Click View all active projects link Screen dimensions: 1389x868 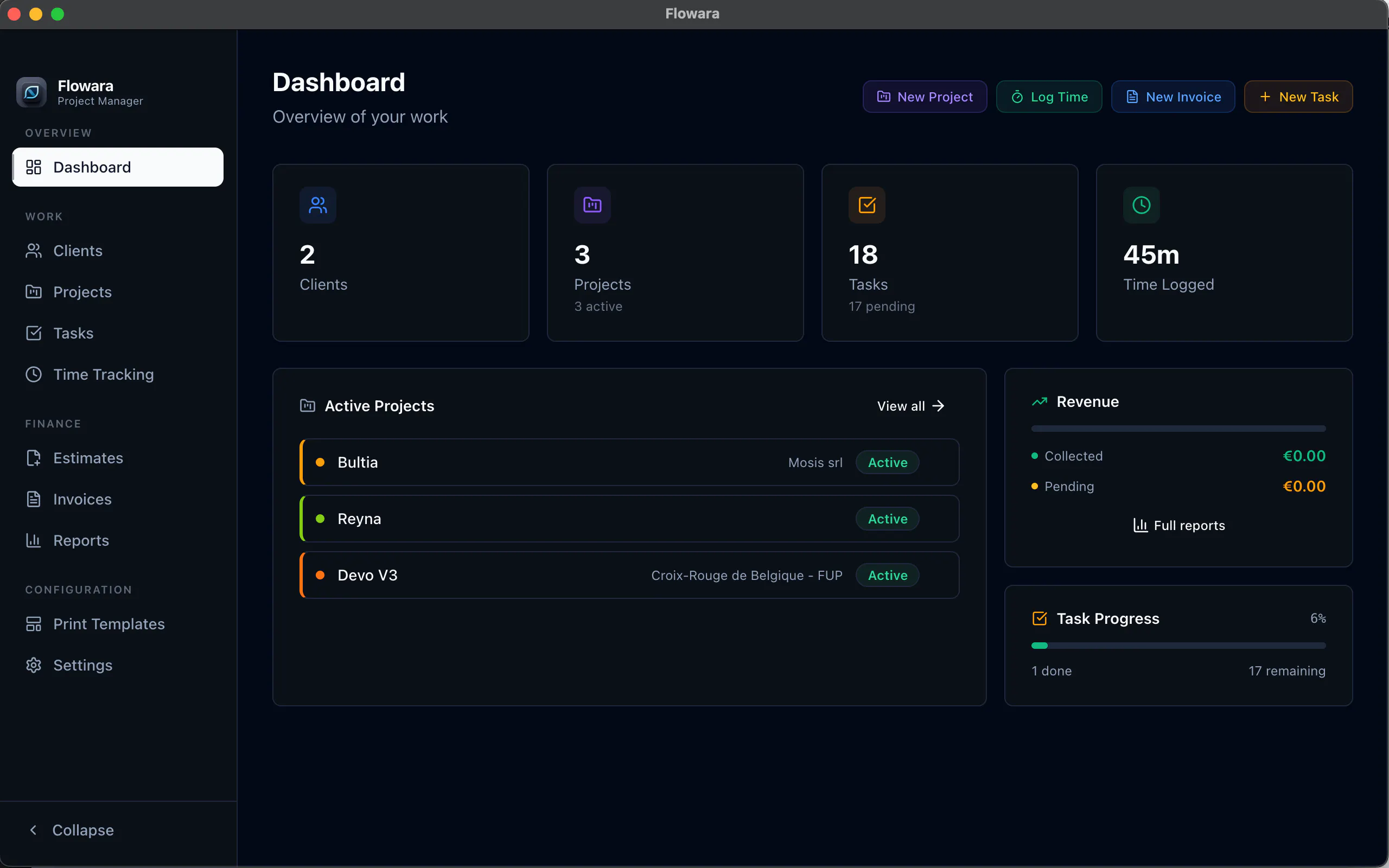pos(910,406)
